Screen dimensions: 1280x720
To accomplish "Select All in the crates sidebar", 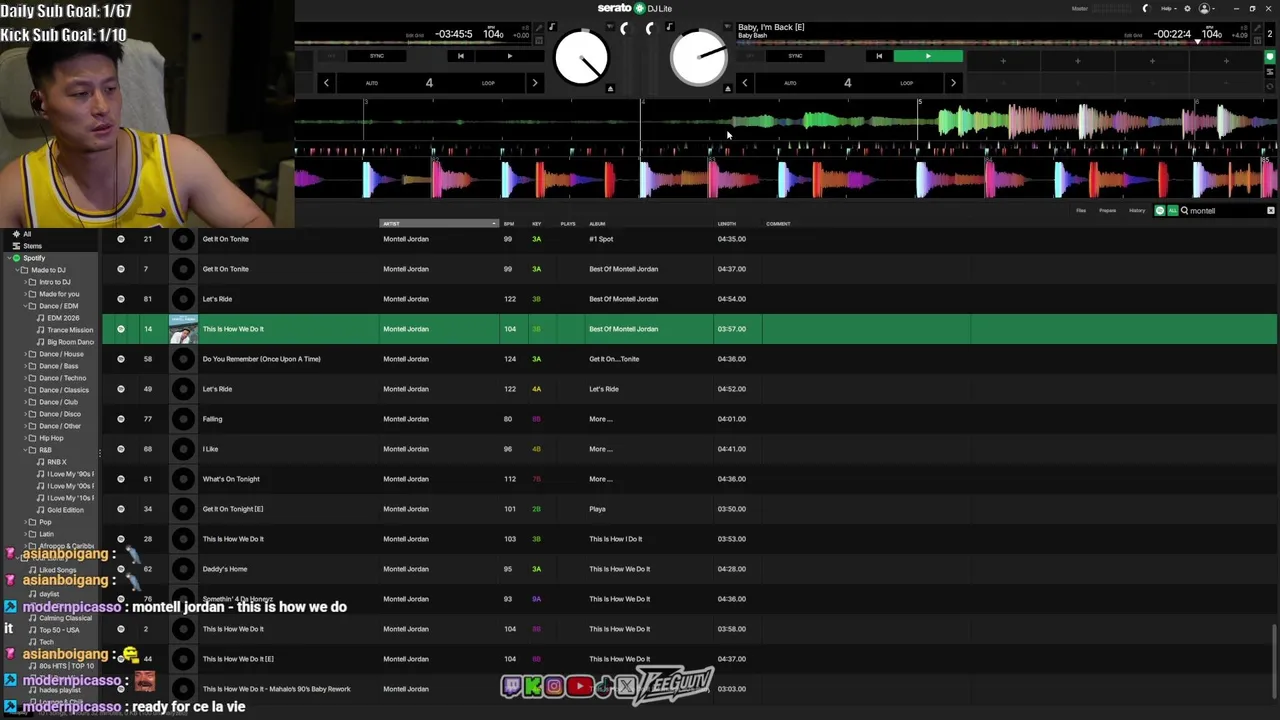I will pos(27,234).
